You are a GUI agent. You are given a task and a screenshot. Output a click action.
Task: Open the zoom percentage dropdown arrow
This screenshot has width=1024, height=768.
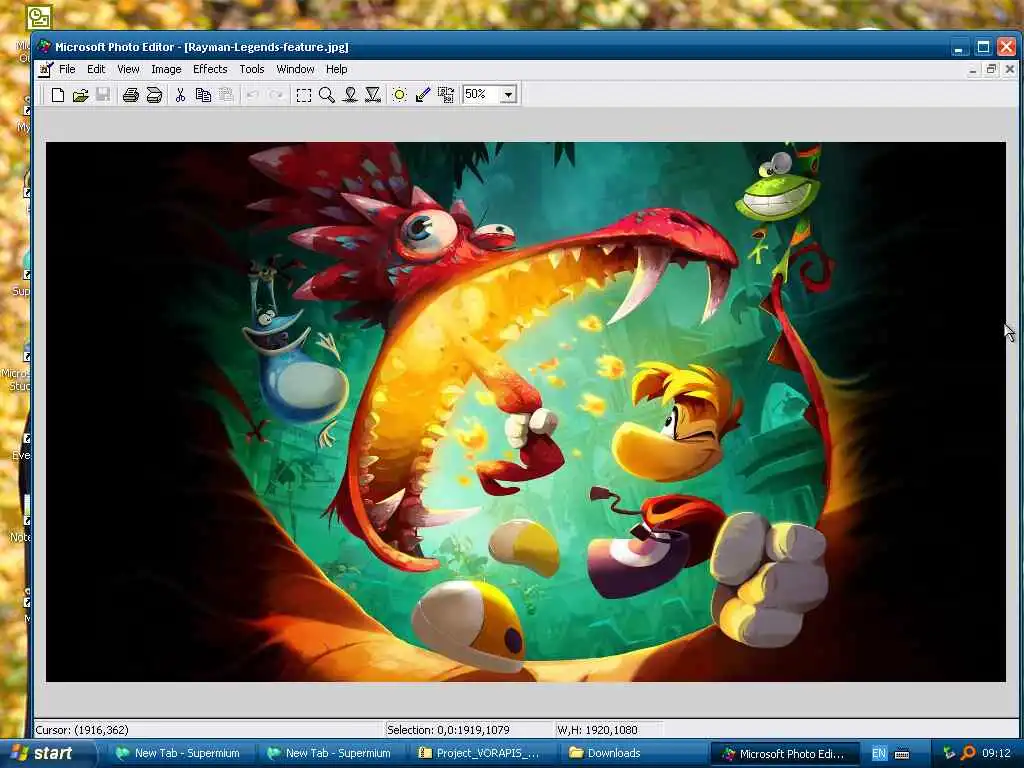(x=508, y=95)
